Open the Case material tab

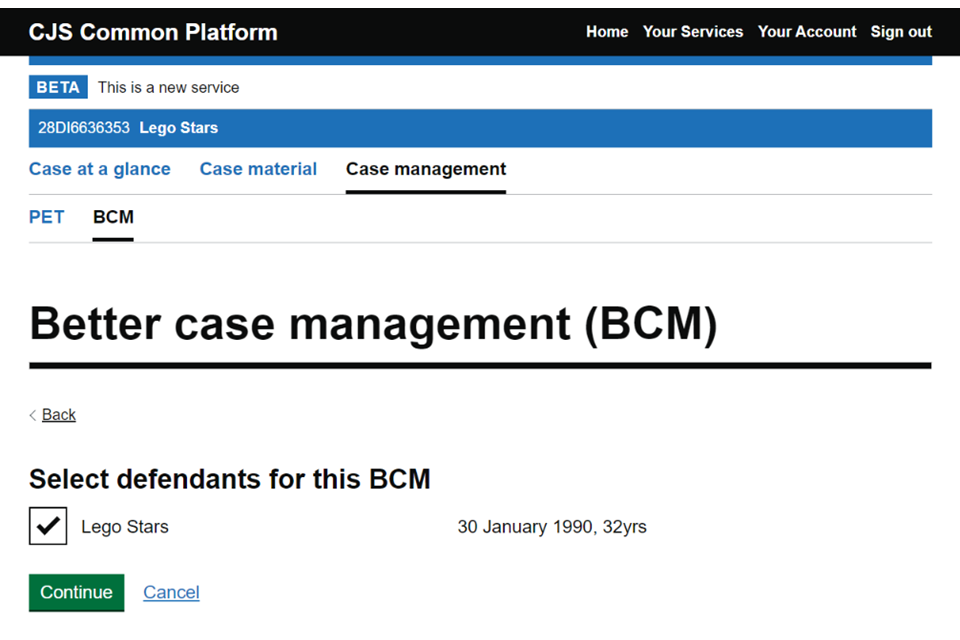[258, 169]
